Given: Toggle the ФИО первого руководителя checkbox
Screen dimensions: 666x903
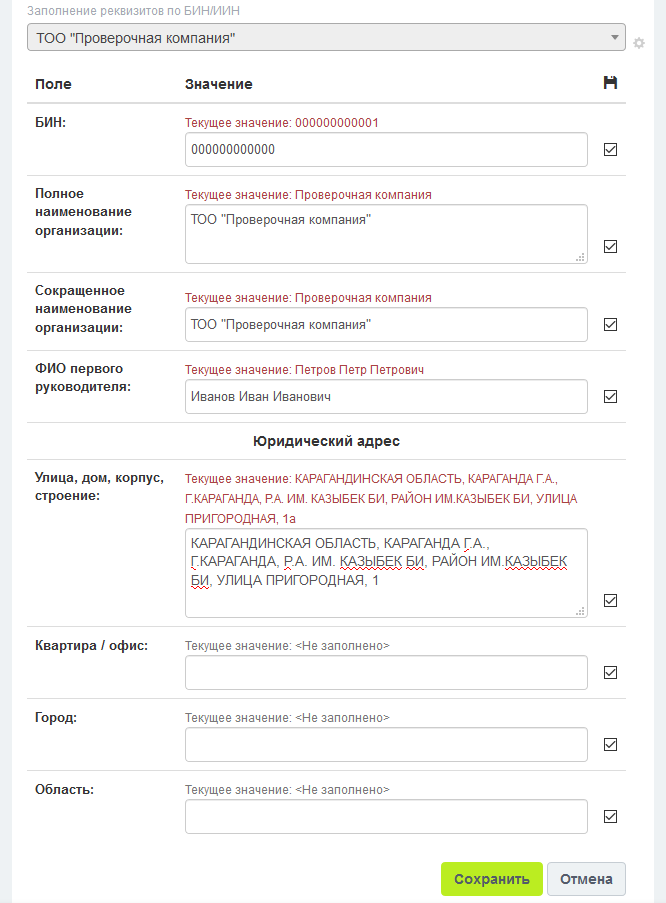Looking at the screenshot, I should pyautogui.click(x=610, y=396).
